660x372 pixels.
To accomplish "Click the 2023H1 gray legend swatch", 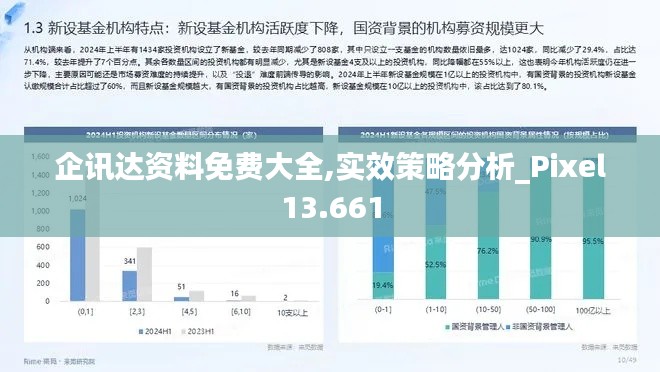I will pyautogui.click(x=184, y=332).
